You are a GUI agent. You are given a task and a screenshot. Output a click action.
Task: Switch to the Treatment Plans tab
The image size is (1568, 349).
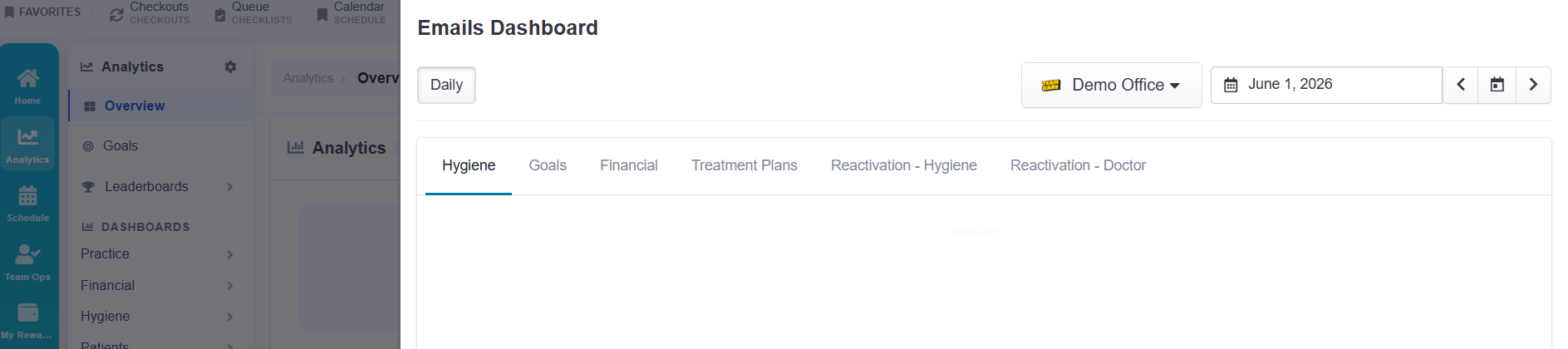pos(744,165)
